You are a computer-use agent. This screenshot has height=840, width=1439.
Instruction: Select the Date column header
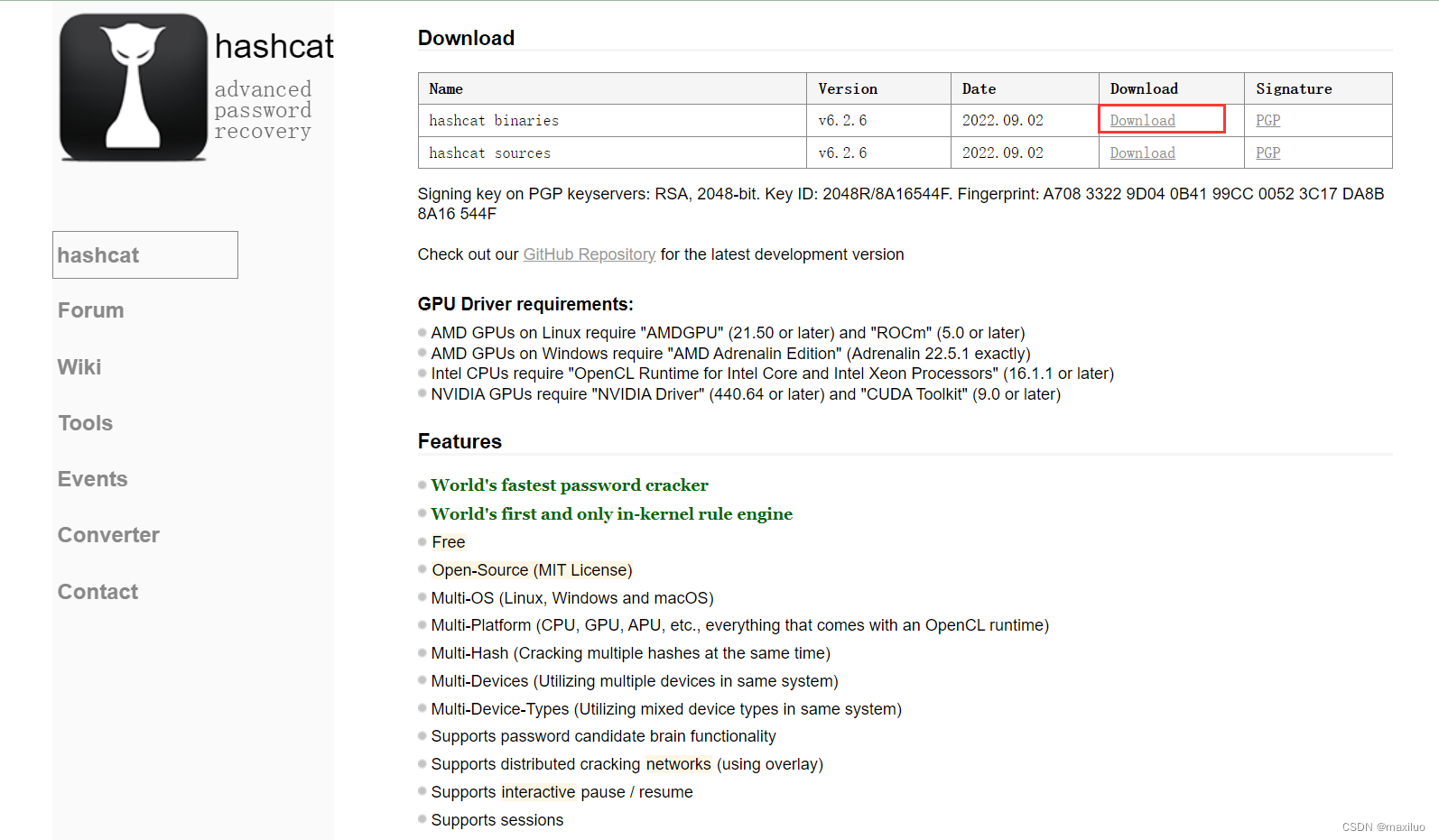click(x=1025, y=88)
